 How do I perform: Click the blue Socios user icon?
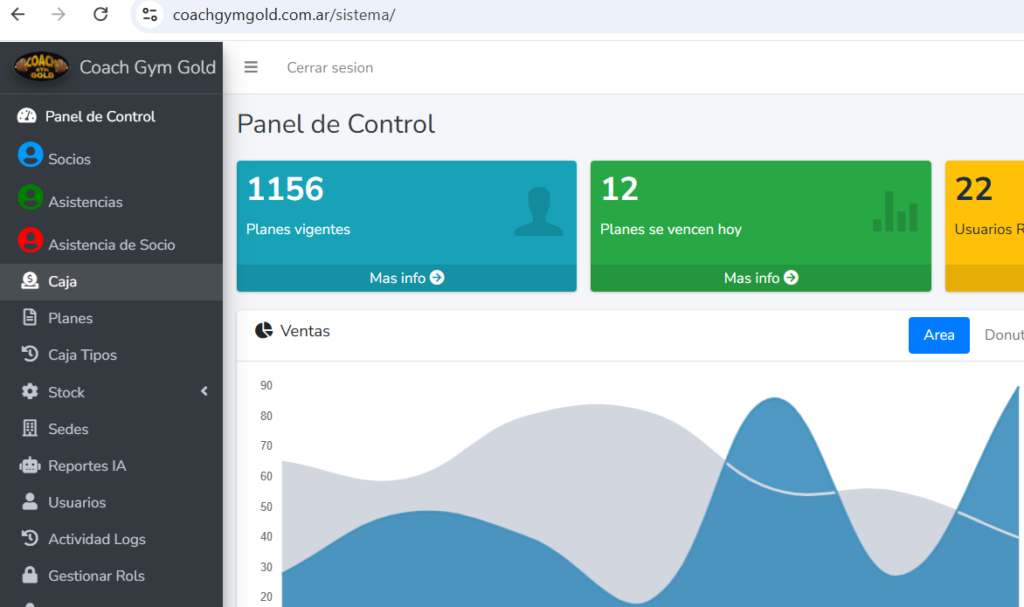point(31,156)
